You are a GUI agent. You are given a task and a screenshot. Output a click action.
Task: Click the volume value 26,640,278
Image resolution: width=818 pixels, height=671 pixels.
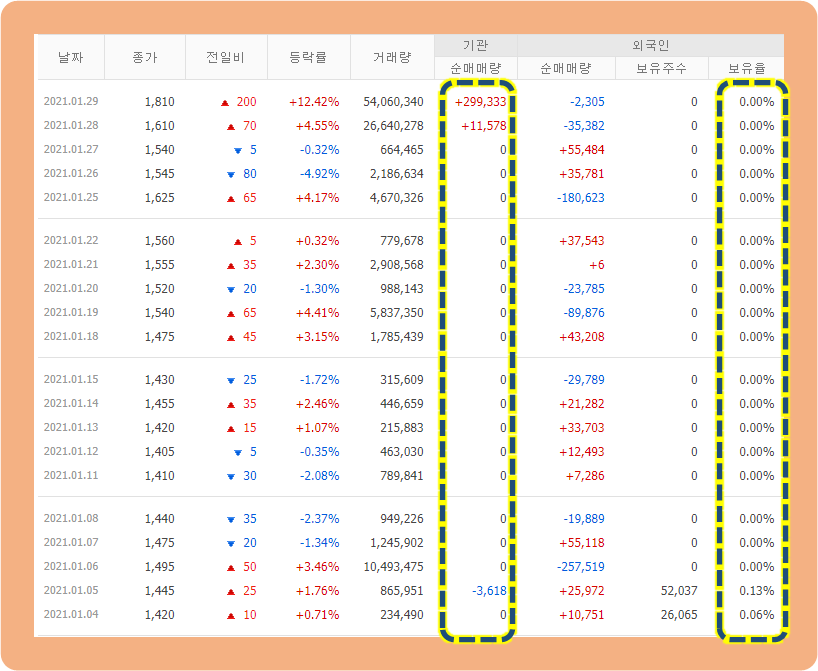[393, 126]
